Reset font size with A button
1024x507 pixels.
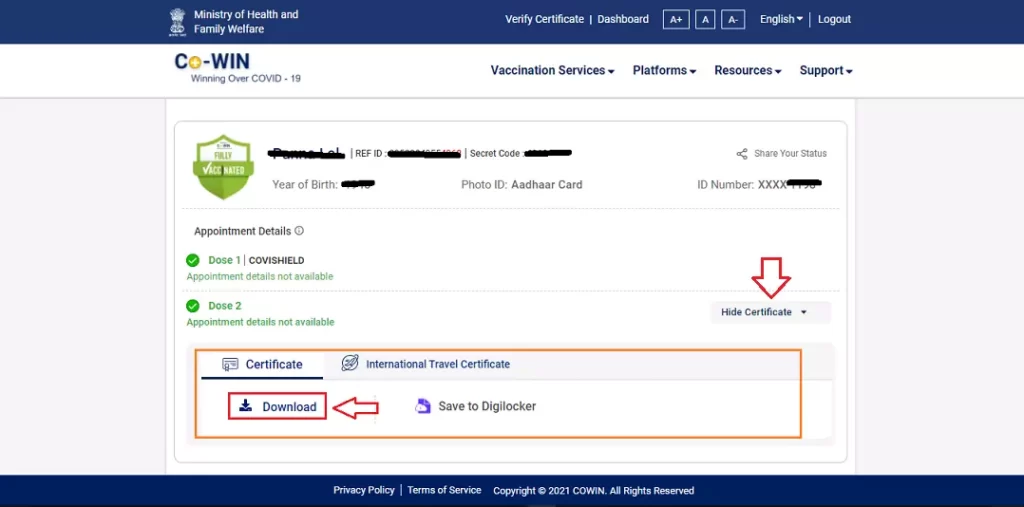point(705,20)
